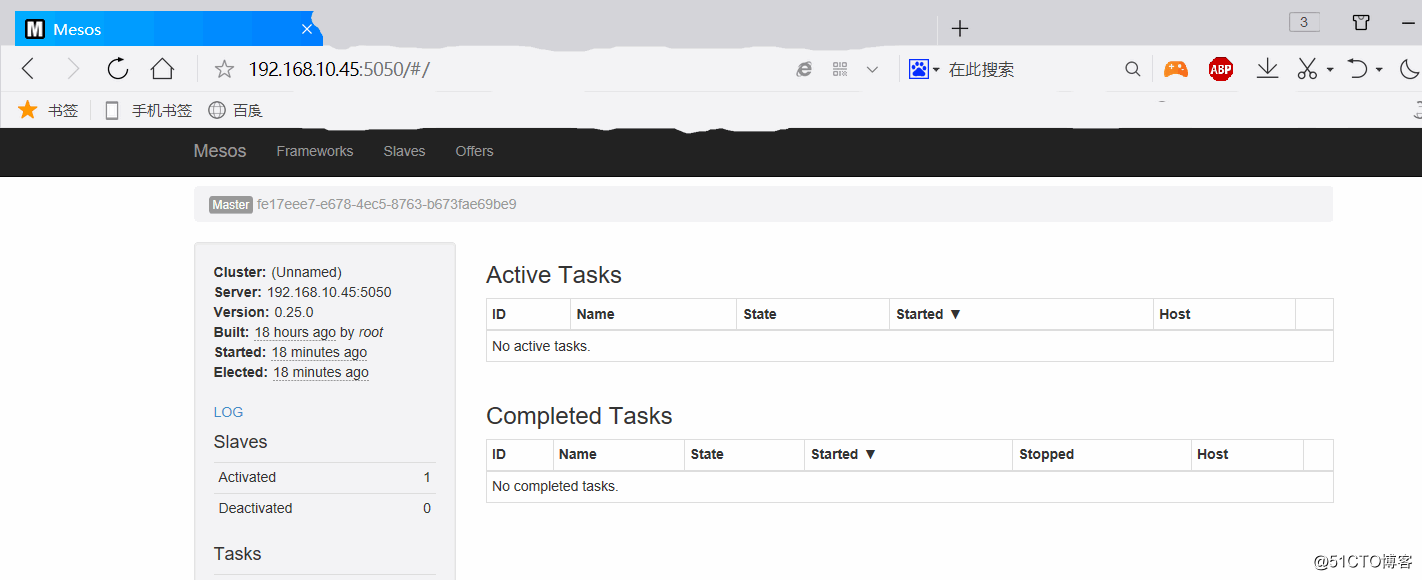
Task: Click the Cluster (Unnamed) text
Action: tap(278, 272)
